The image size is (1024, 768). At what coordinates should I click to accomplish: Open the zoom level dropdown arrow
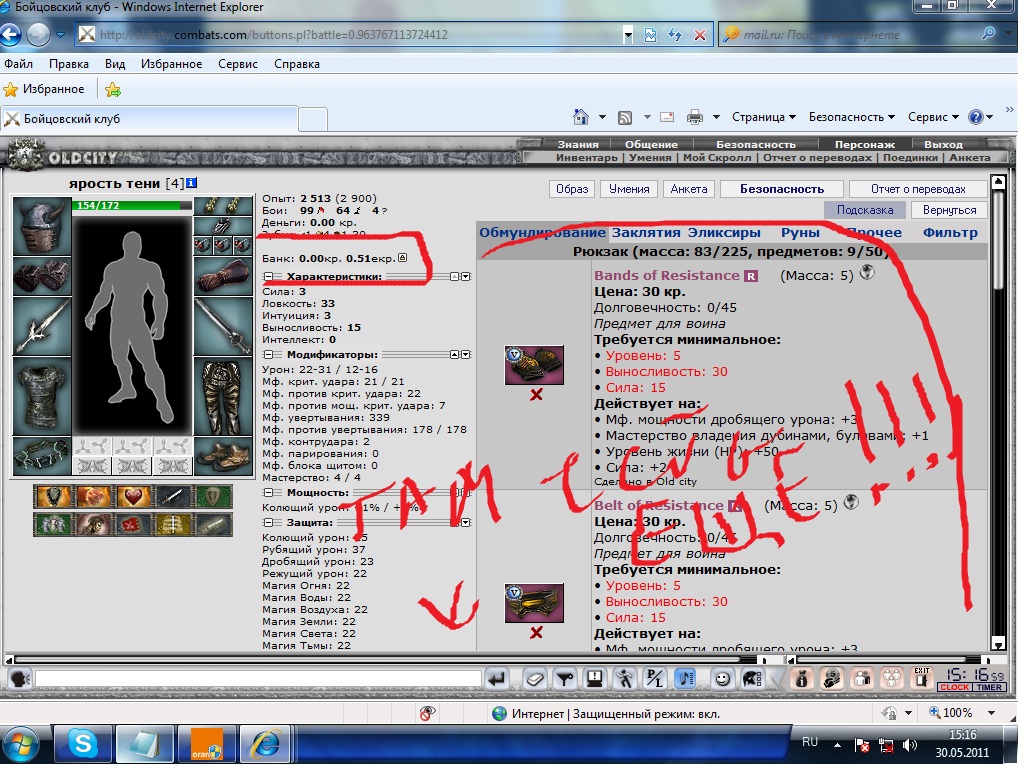[991, 712]
